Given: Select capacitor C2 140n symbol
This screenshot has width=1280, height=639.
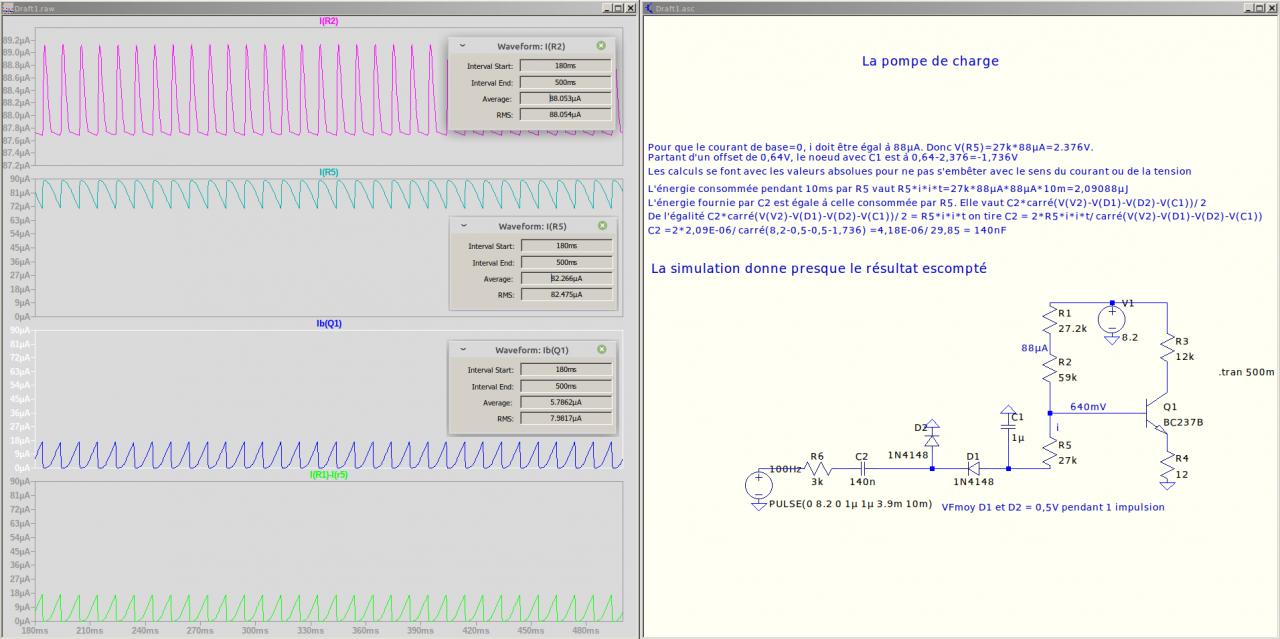Looking at the screenshot, I should tap(863, 468).
